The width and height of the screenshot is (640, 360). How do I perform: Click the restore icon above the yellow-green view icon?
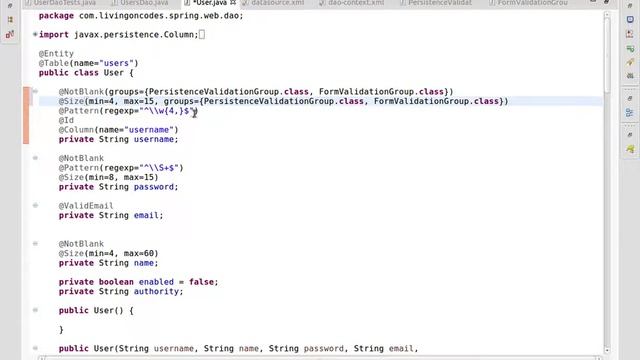tap(630, 135)
